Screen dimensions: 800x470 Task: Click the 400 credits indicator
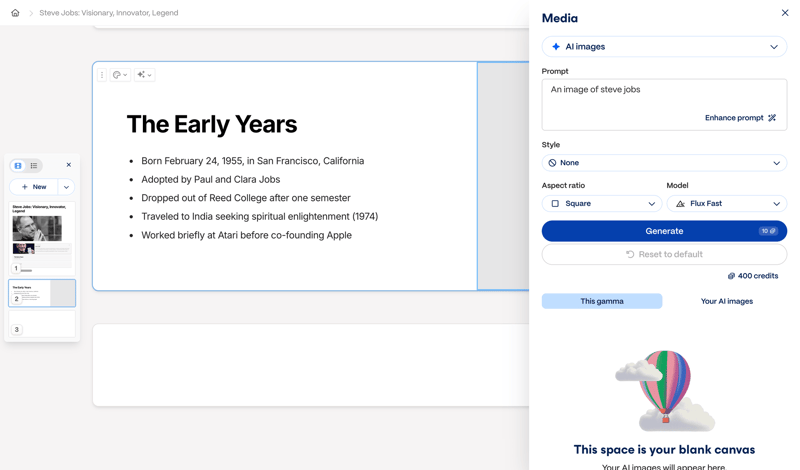tap(753, 276)
